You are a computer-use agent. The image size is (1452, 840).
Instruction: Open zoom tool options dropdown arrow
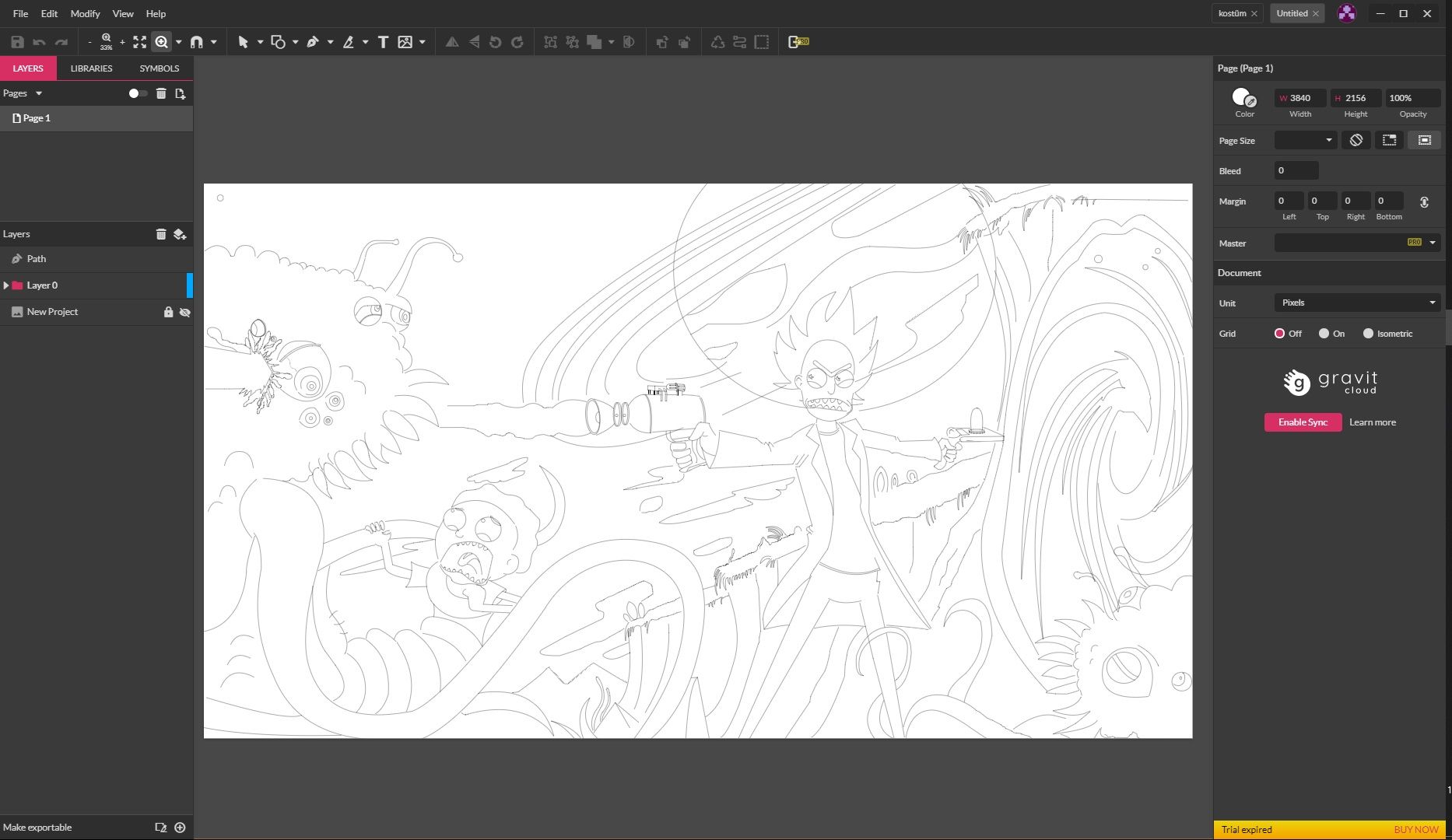coord(178,42)
